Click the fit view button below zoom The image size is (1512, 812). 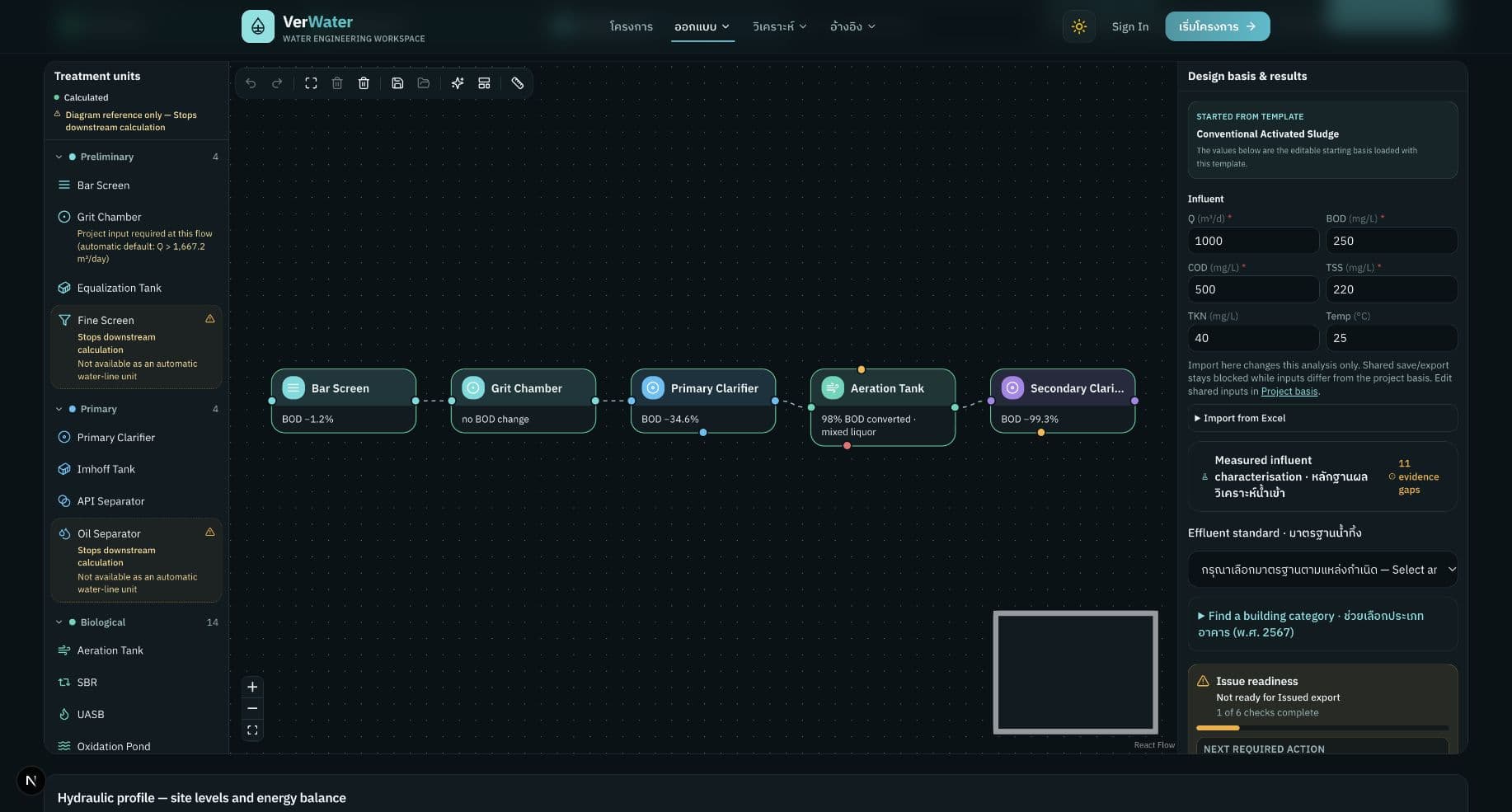coord(252,730)
